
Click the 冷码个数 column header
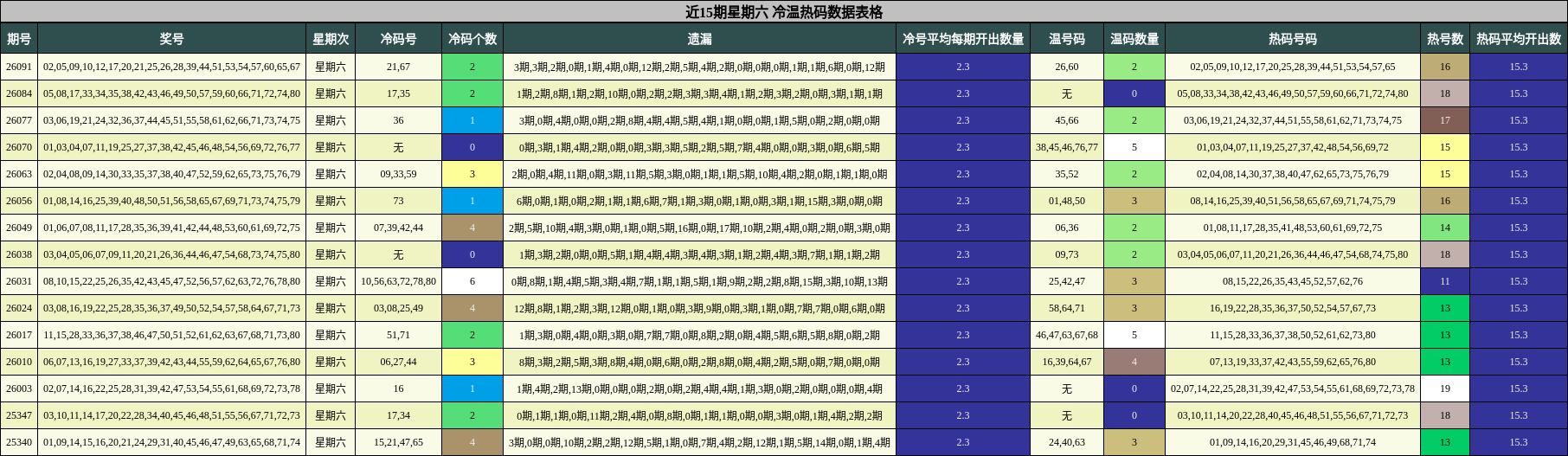click(472, 39)
